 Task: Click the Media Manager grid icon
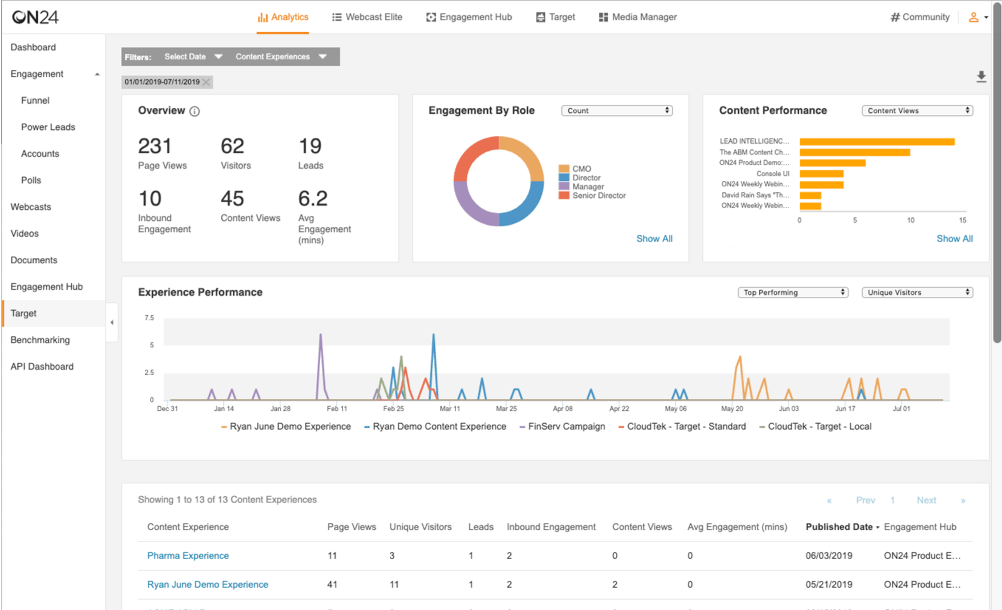coord(603,17)
